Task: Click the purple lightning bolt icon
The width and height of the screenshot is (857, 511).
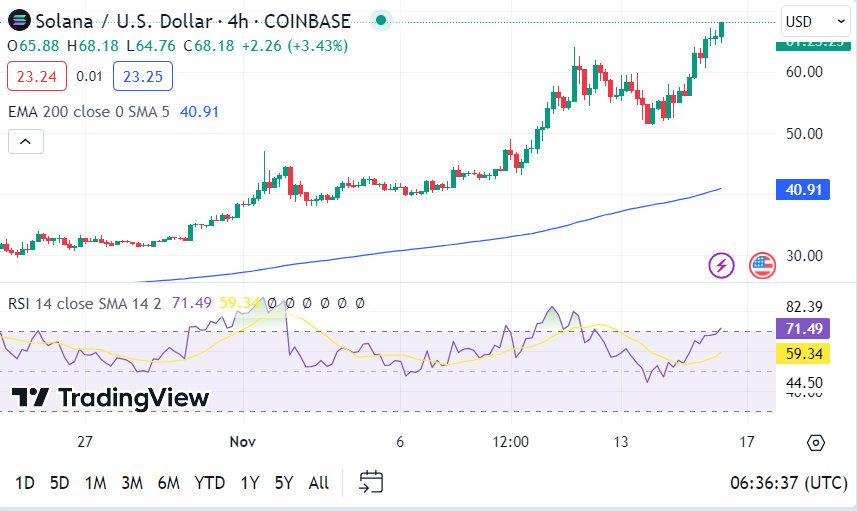Action: [721, 266]
